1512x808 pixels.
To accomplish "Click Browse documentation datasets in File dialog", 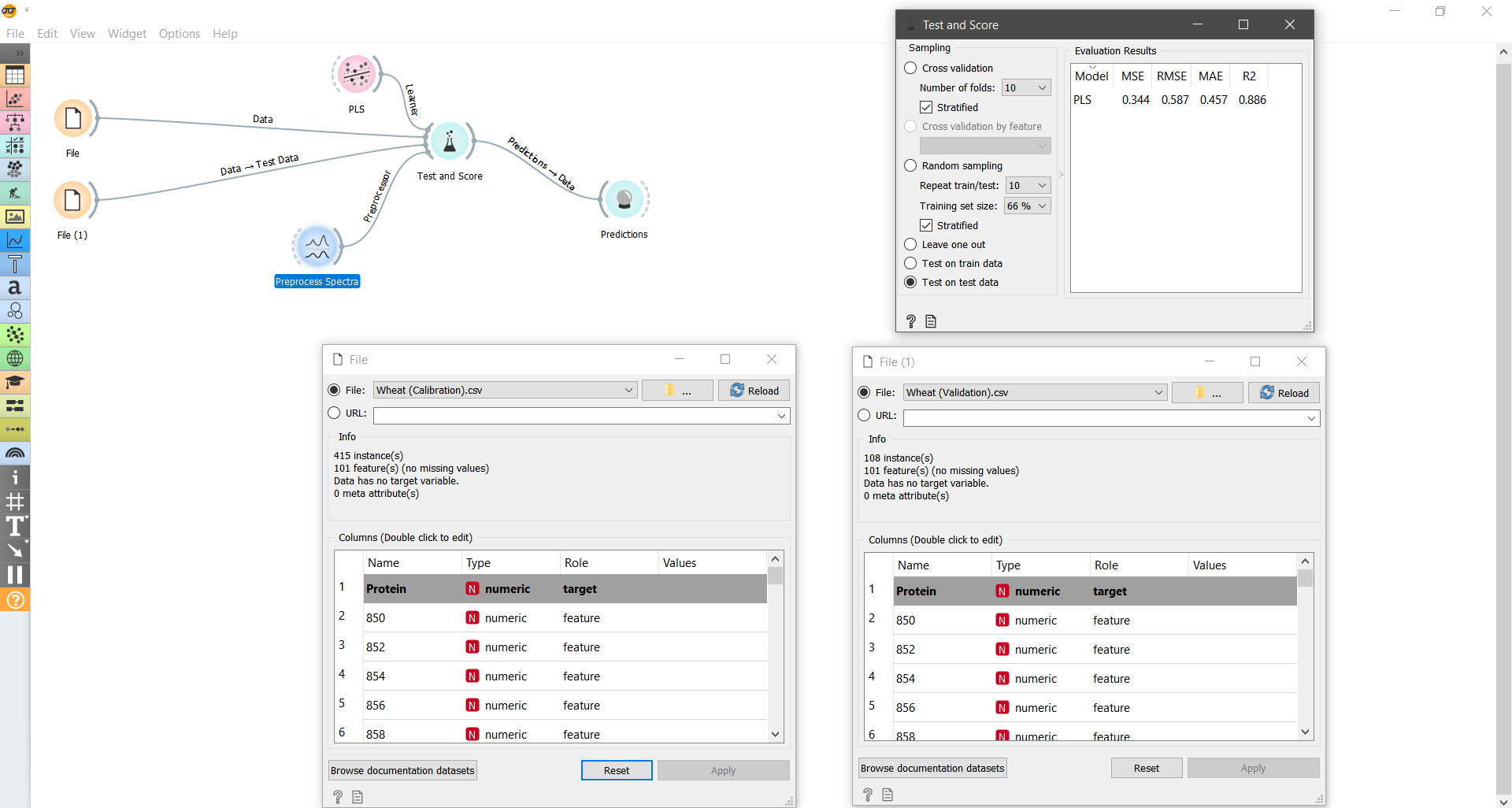I will tap(402, 769).
